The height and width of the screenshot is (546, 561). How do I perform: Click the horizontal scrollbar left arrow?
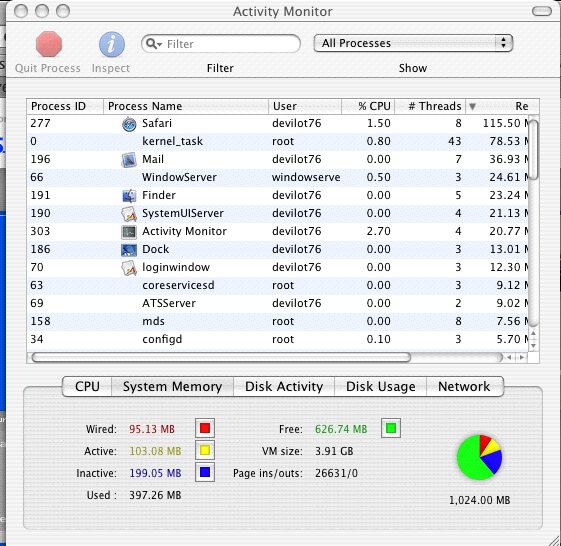pyautogui.click(x=509, y=357)
